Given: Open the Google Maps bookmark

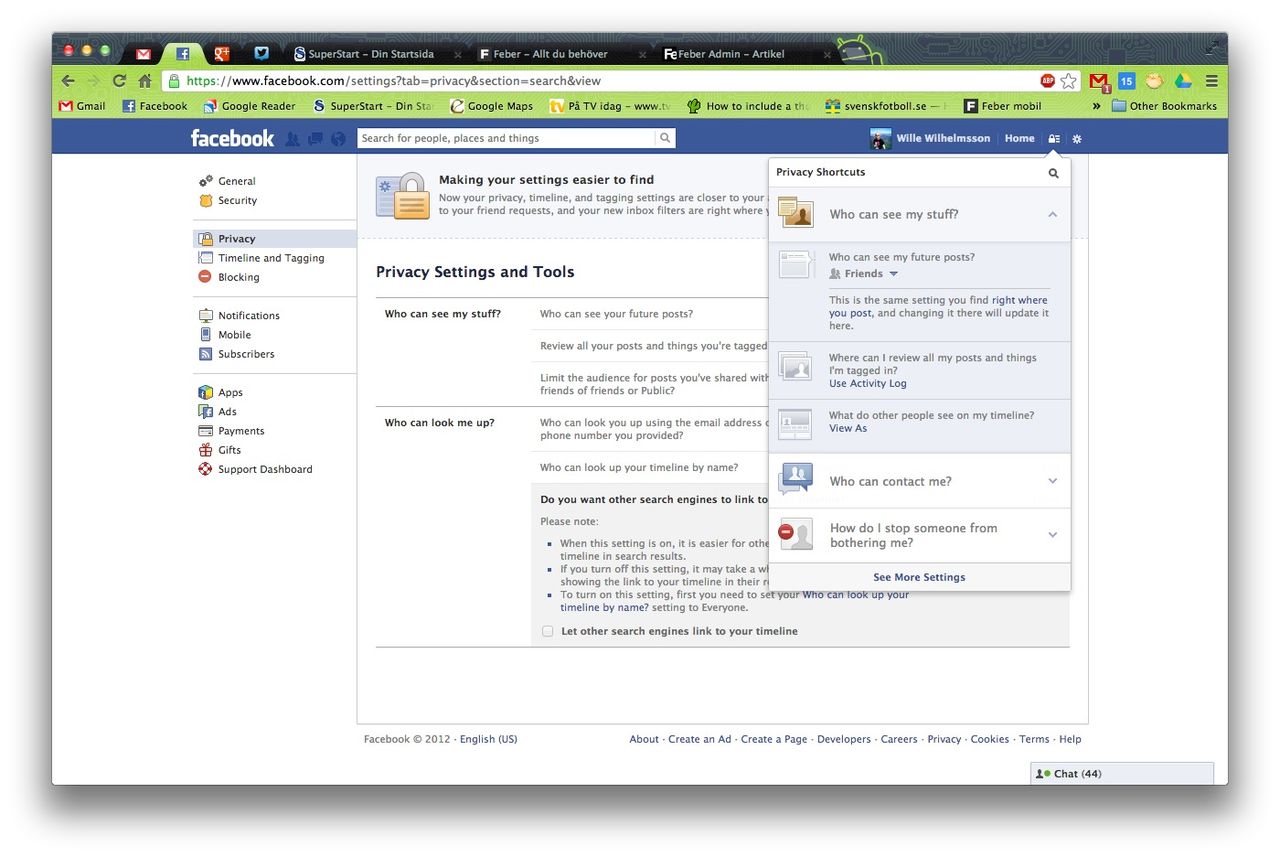Looking at the screenshot, I should point(492,106).
